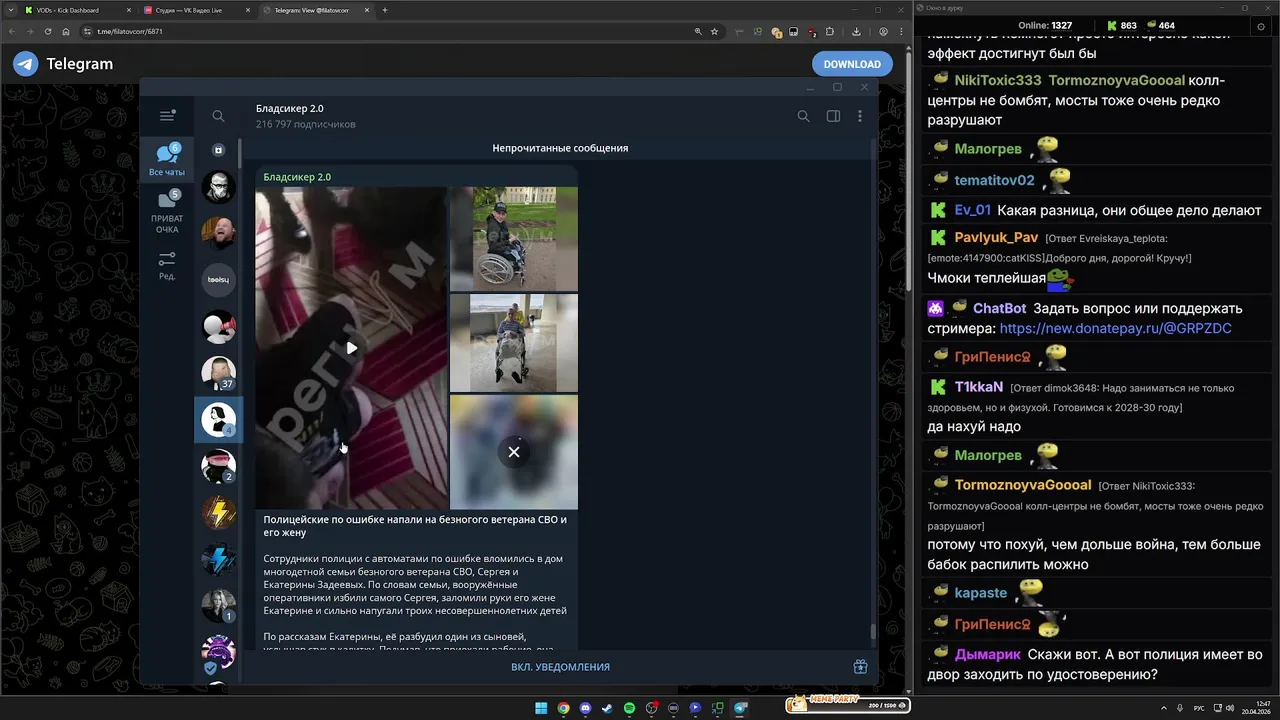Play the video in the post
Image resolution: width=1280 pixels, height=720 pixels.
(x=351, y=348)
